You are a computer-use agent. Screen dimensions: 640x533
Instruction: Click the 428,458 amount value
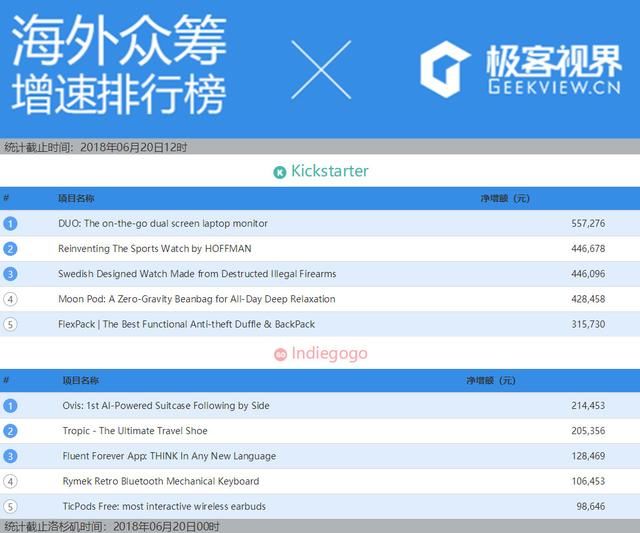point(588,299)
